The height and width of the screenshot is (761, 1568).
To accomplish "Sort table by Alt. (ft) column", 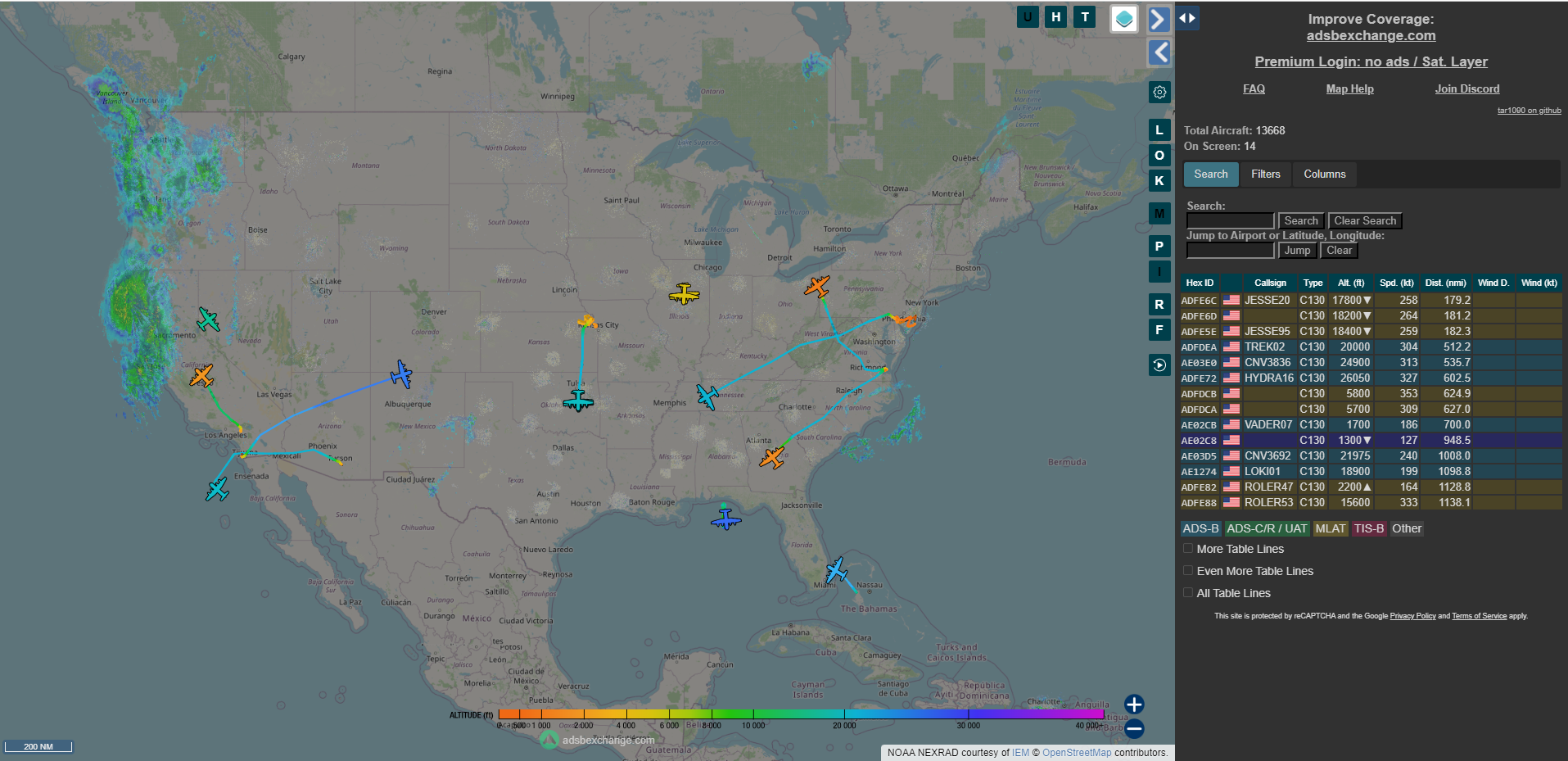I will point(1351,283).
